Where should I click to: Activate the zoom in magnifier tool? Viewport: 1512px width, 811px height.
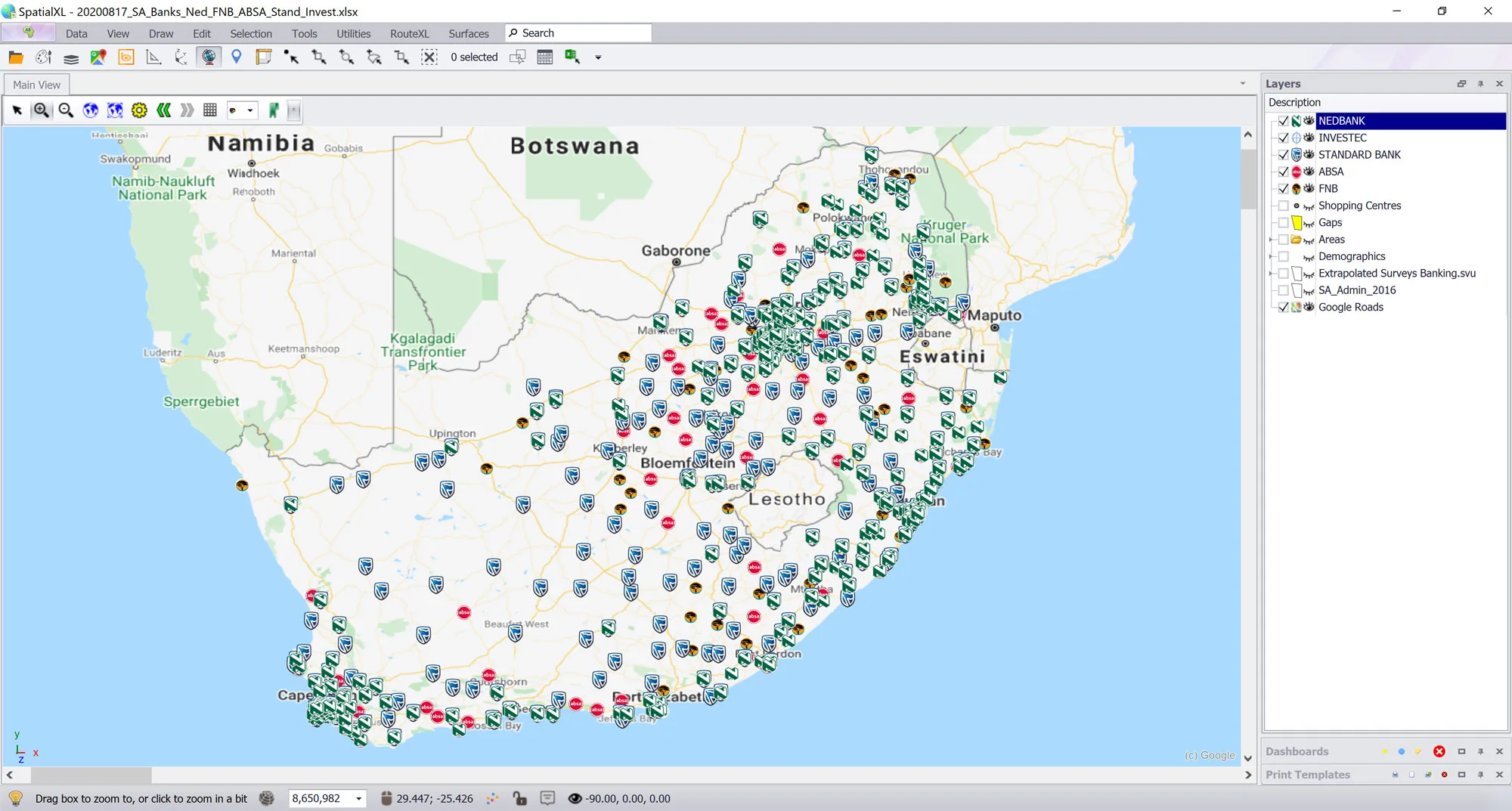coord(42,110)
